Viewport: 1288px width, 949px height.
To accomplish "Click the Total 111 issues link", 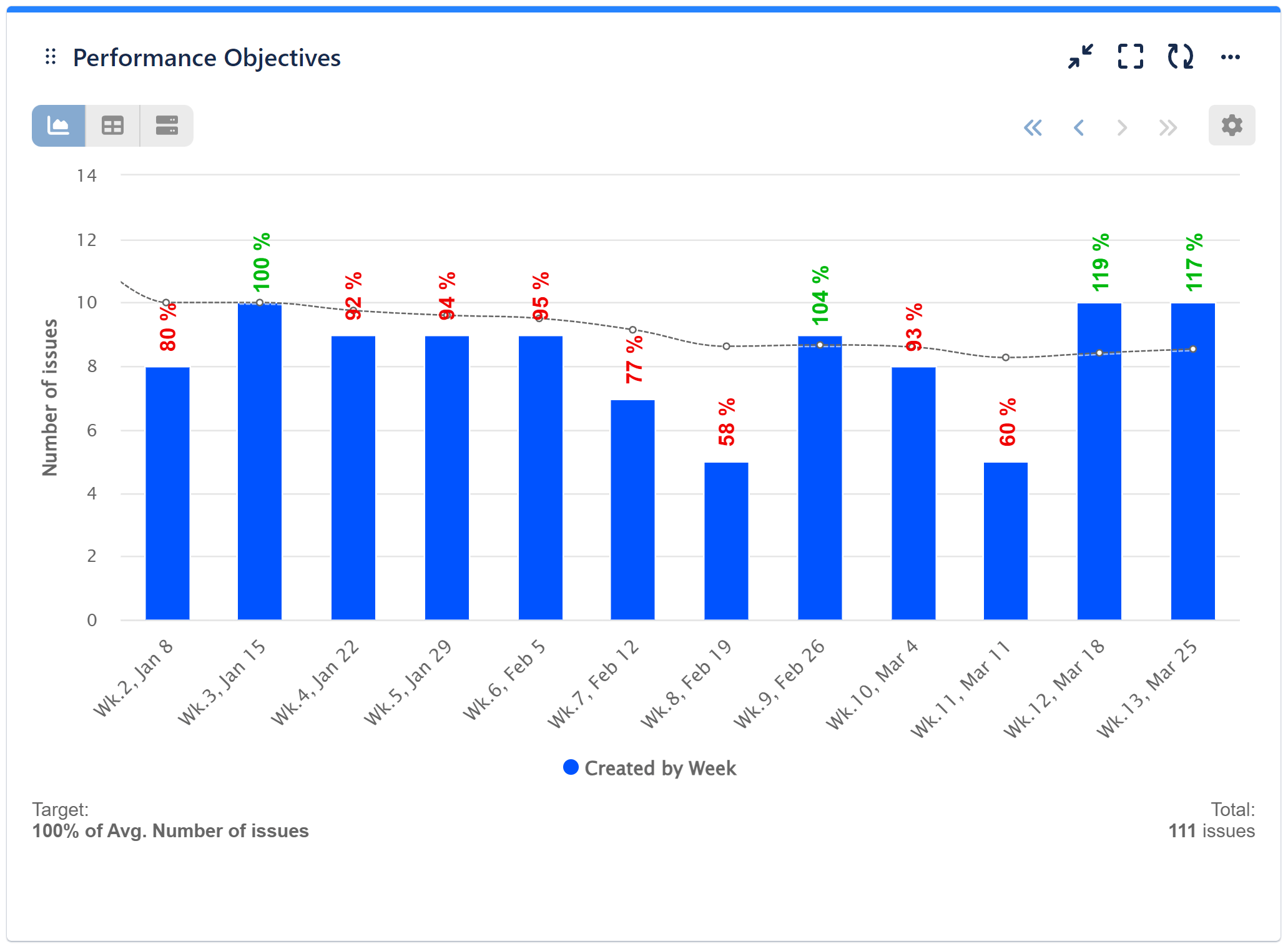I will tap(1211, 830).
